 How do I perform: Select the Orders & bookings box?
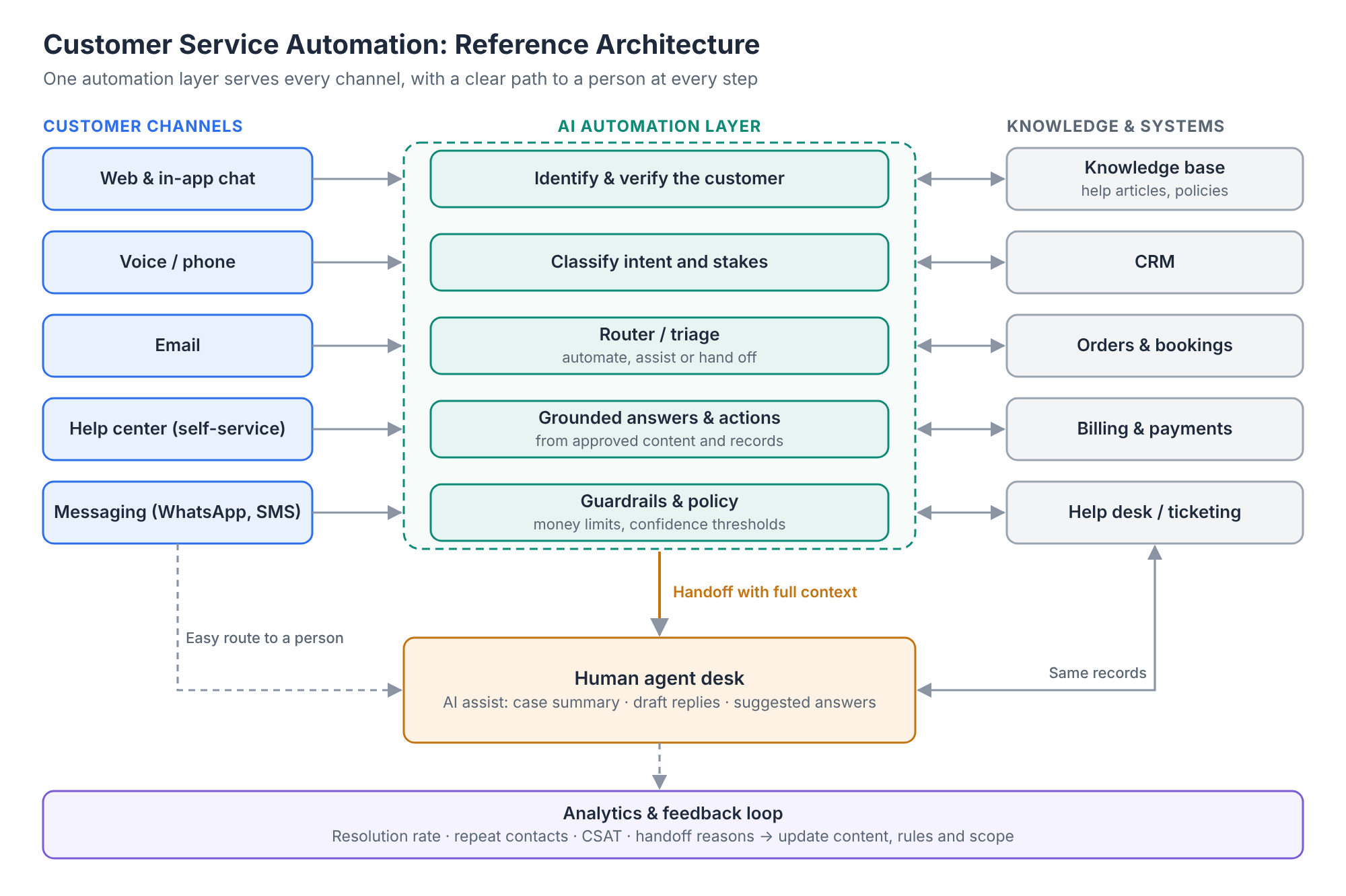point(1155,346)
